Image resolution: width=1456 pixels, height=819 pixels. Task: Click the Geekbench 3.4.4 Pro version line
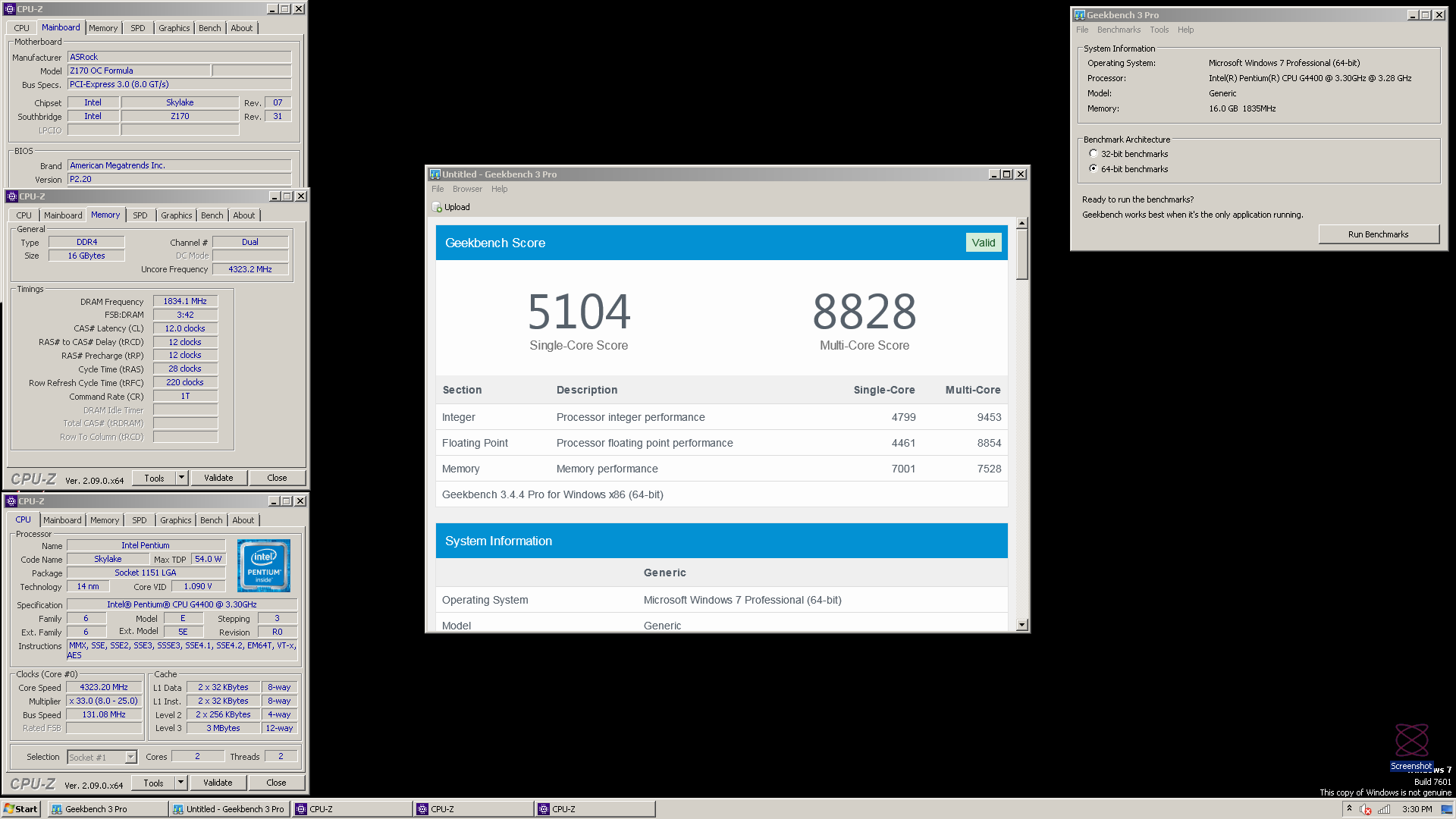click(x=553, y=494)
